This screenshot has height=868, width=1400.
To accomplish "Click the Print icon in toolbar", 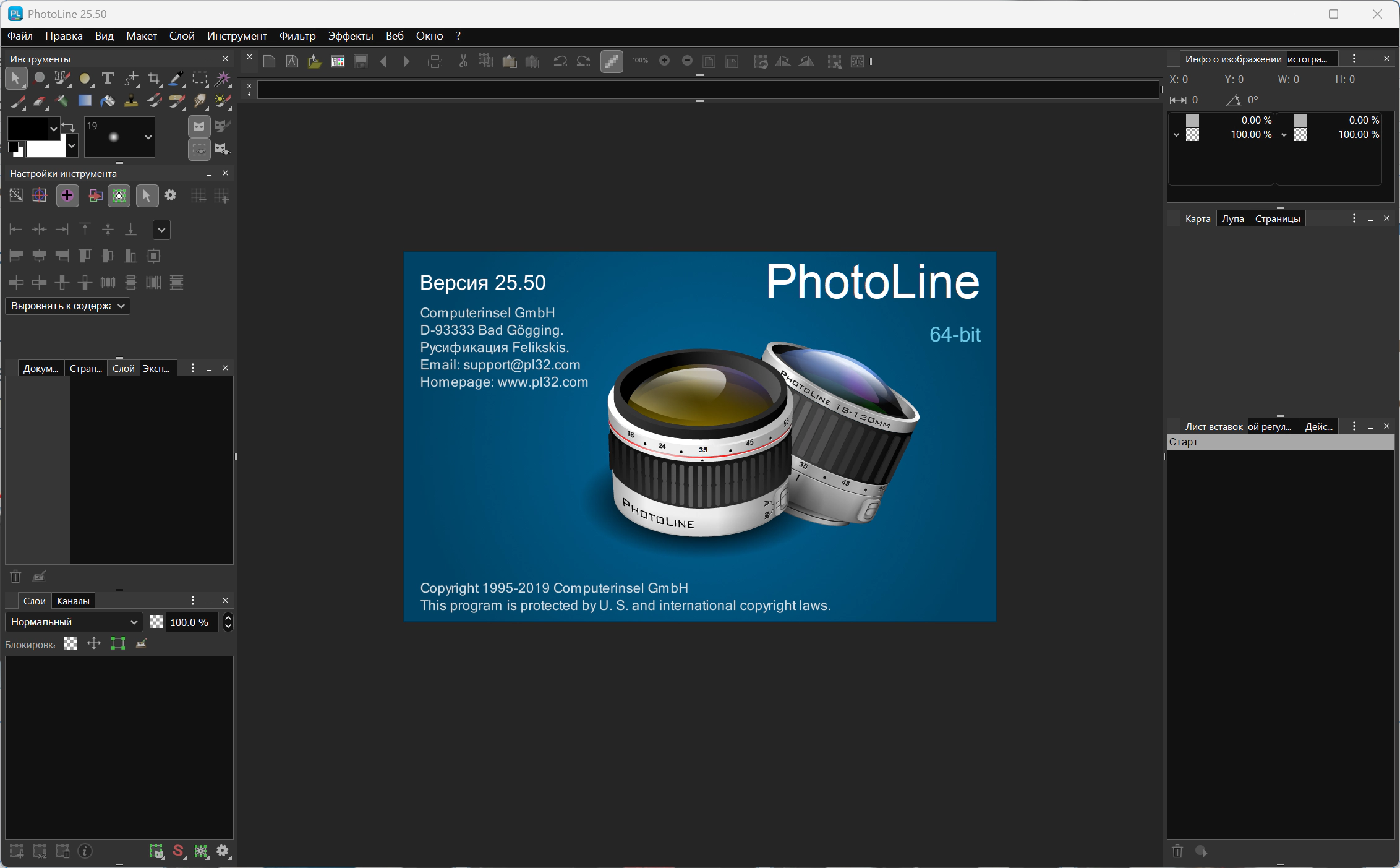I will 435,61.
